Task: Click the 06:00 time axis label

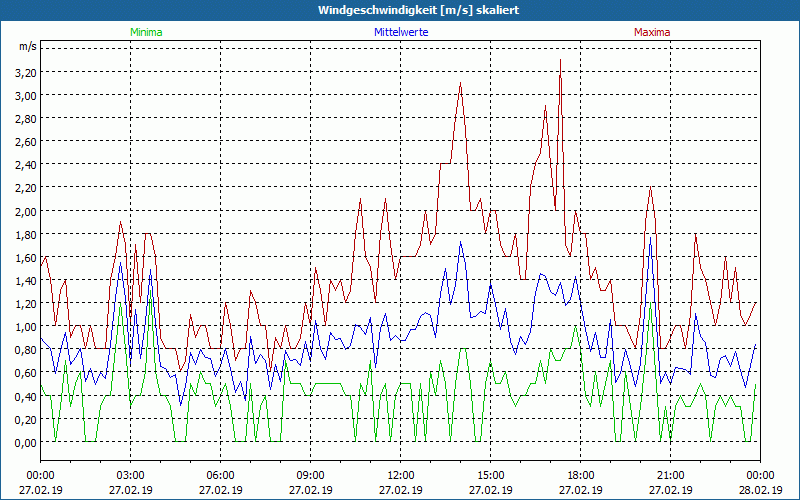Action: point(220,476)
